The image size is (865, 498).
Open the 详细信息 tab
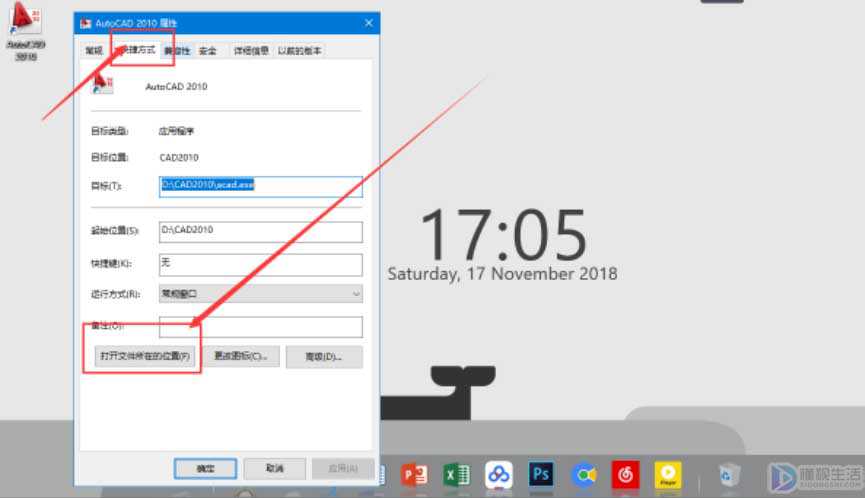(251, 51)
